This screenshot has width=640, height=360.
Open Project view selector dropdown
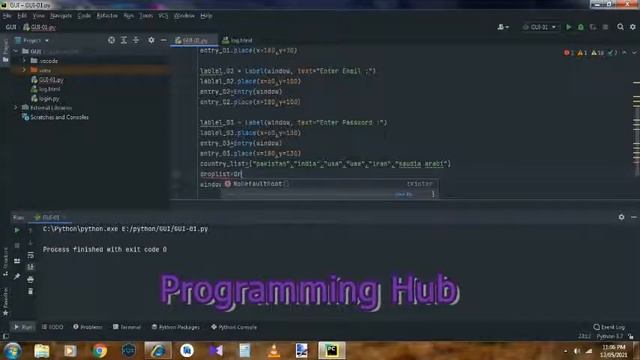pos(32,40)
